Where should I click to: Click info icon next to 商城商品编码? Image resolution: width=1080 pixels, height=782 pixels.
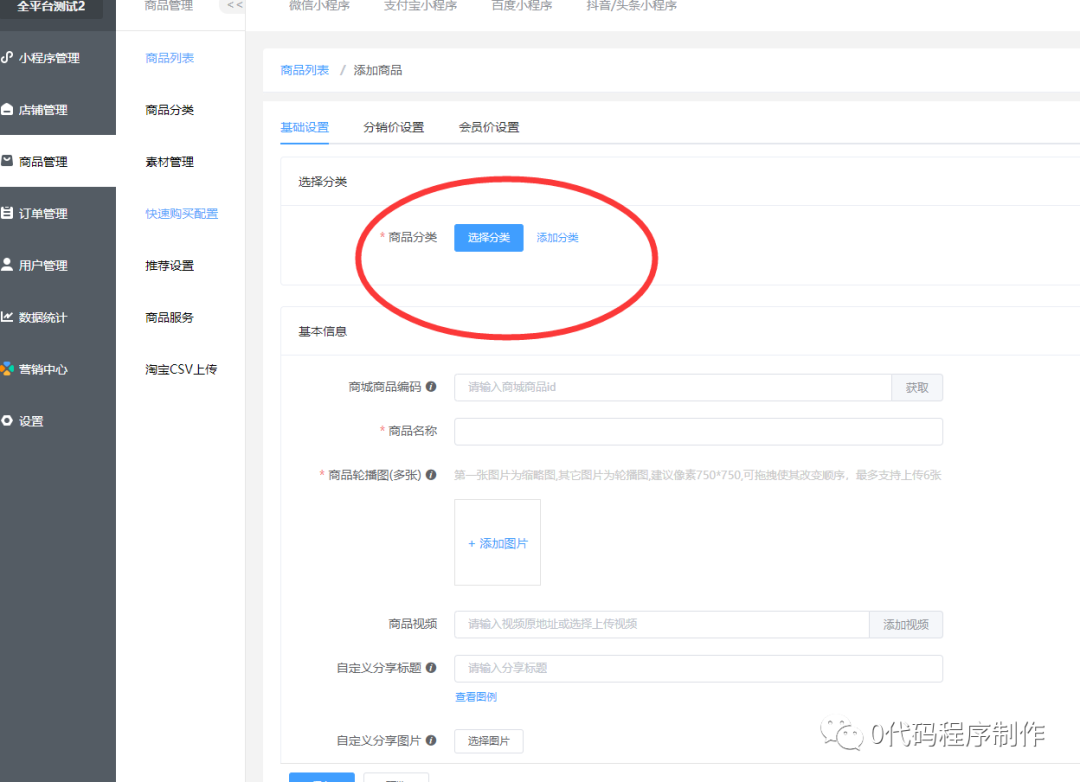point(431,387)
